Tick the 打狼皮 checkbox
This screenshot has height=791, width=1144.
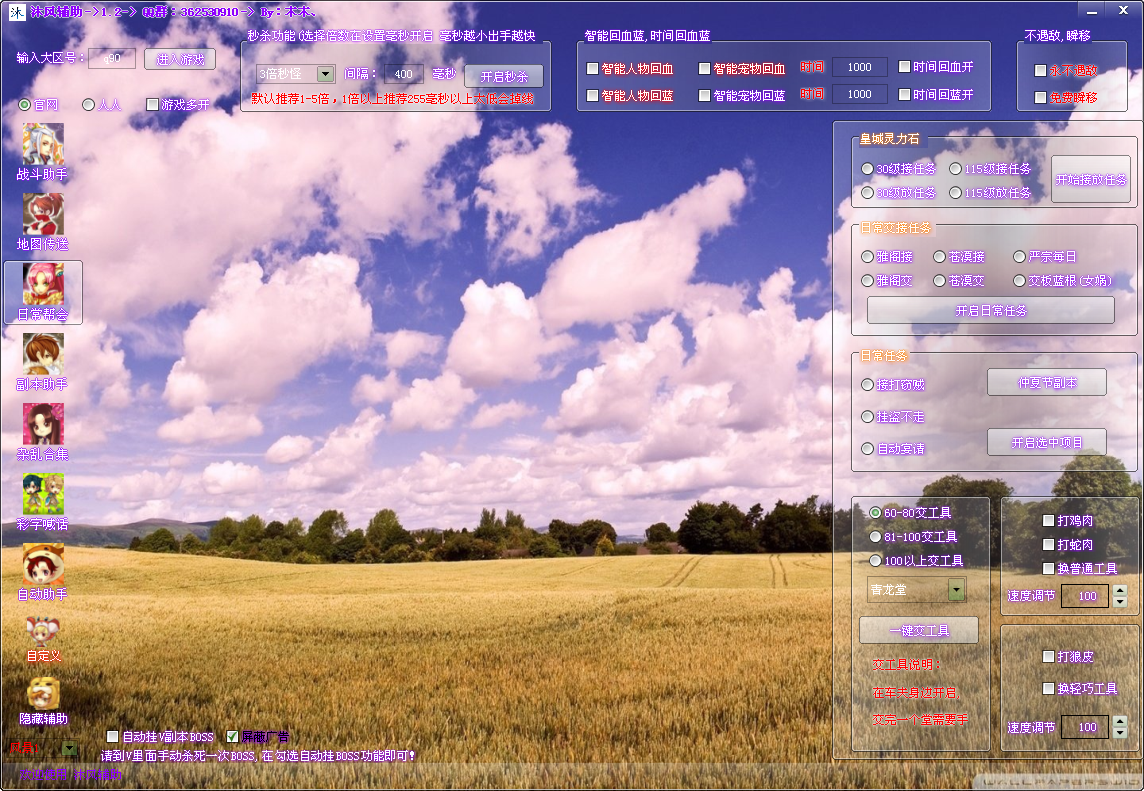coord(1048,657)
